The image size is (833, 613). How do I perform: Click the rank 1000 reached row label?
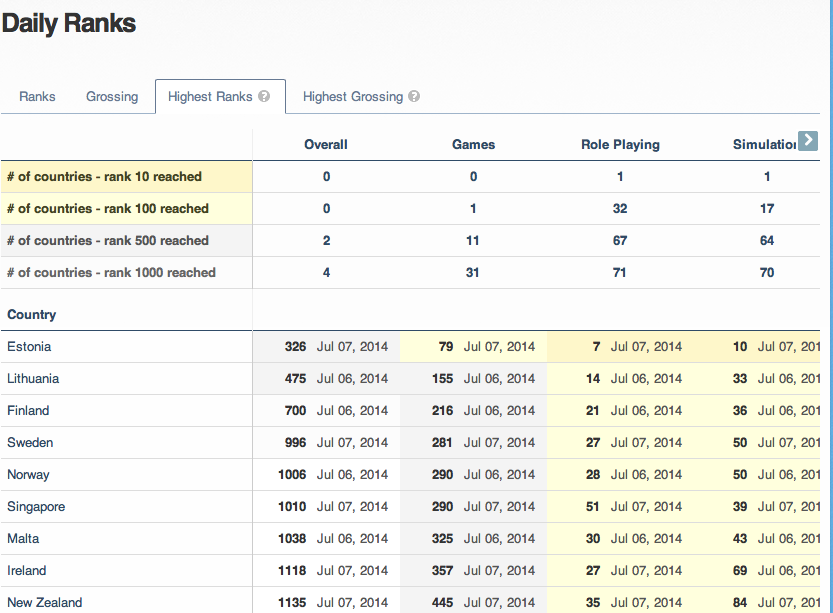(111, 273)
